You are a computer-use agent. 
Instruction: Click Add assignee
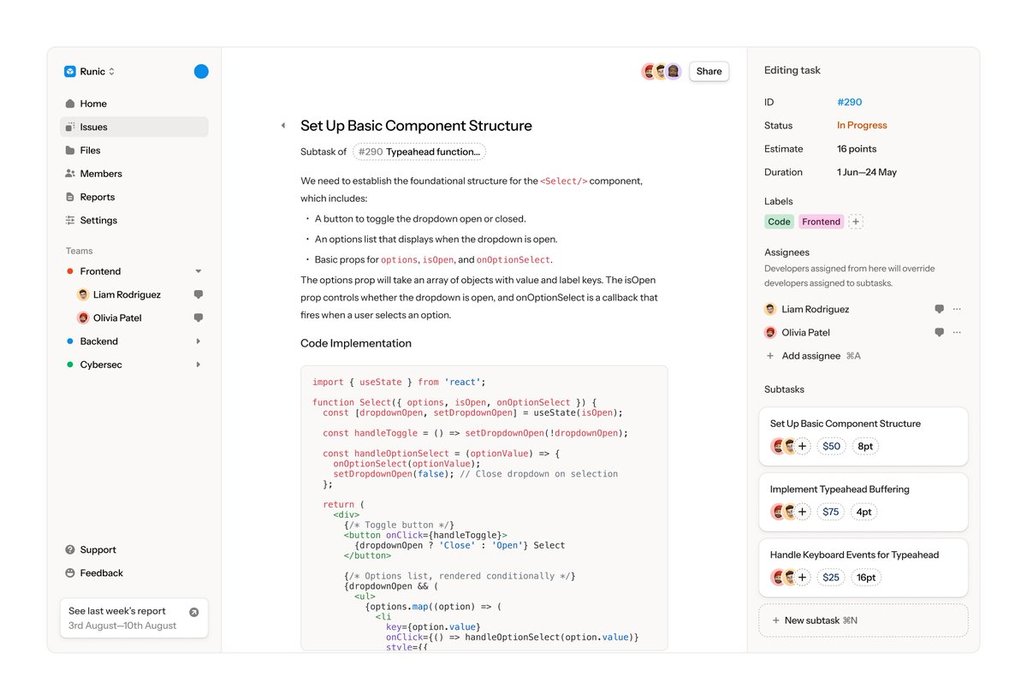(x=812, y=356)
